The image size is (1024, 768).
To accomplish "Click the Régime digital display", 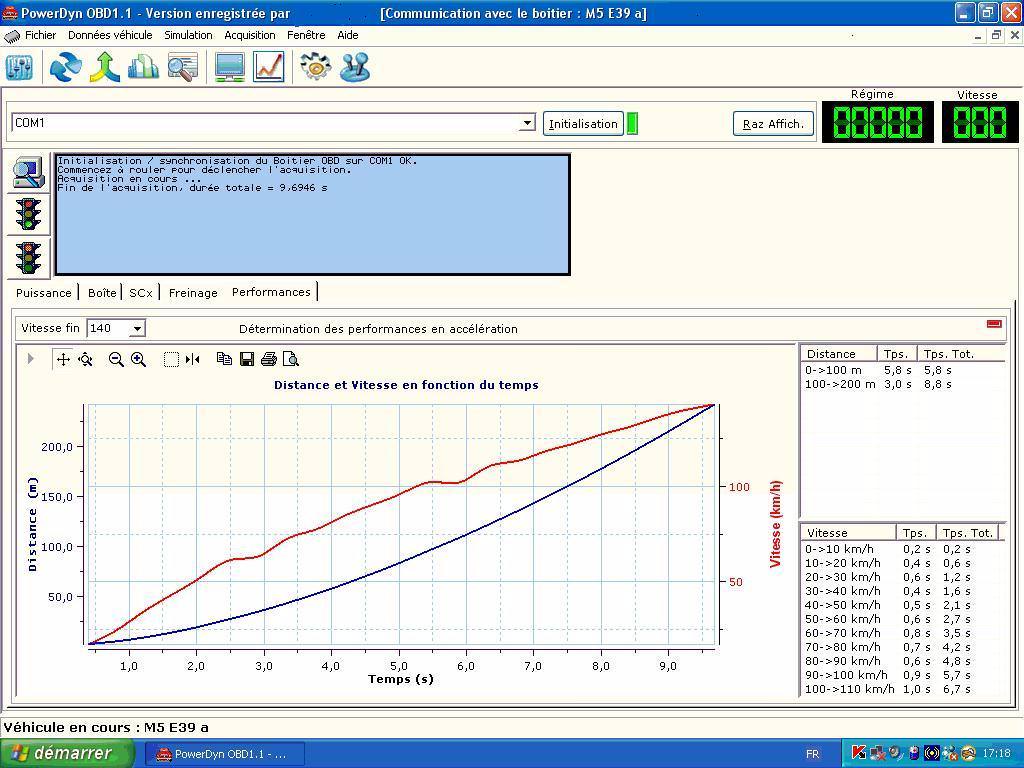I will pyautogui.click(x=878, y=122).
